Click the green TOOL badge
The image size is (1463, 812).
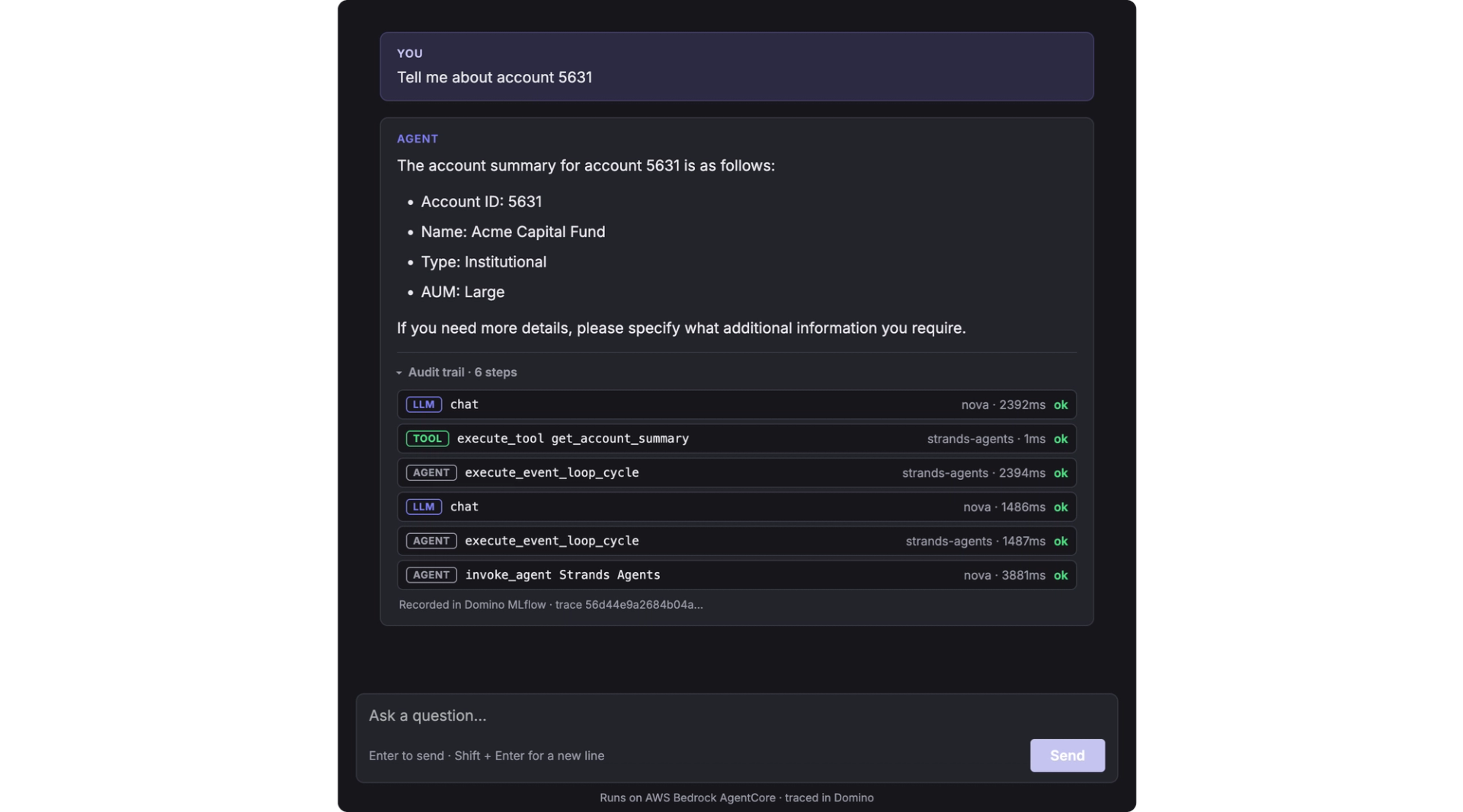coord(427,439)
